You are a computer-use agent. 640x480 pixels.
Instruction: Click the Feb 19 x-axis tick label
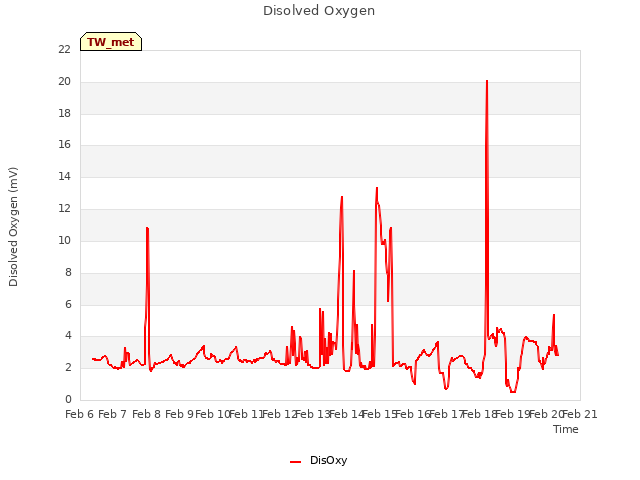coord(513,414)
